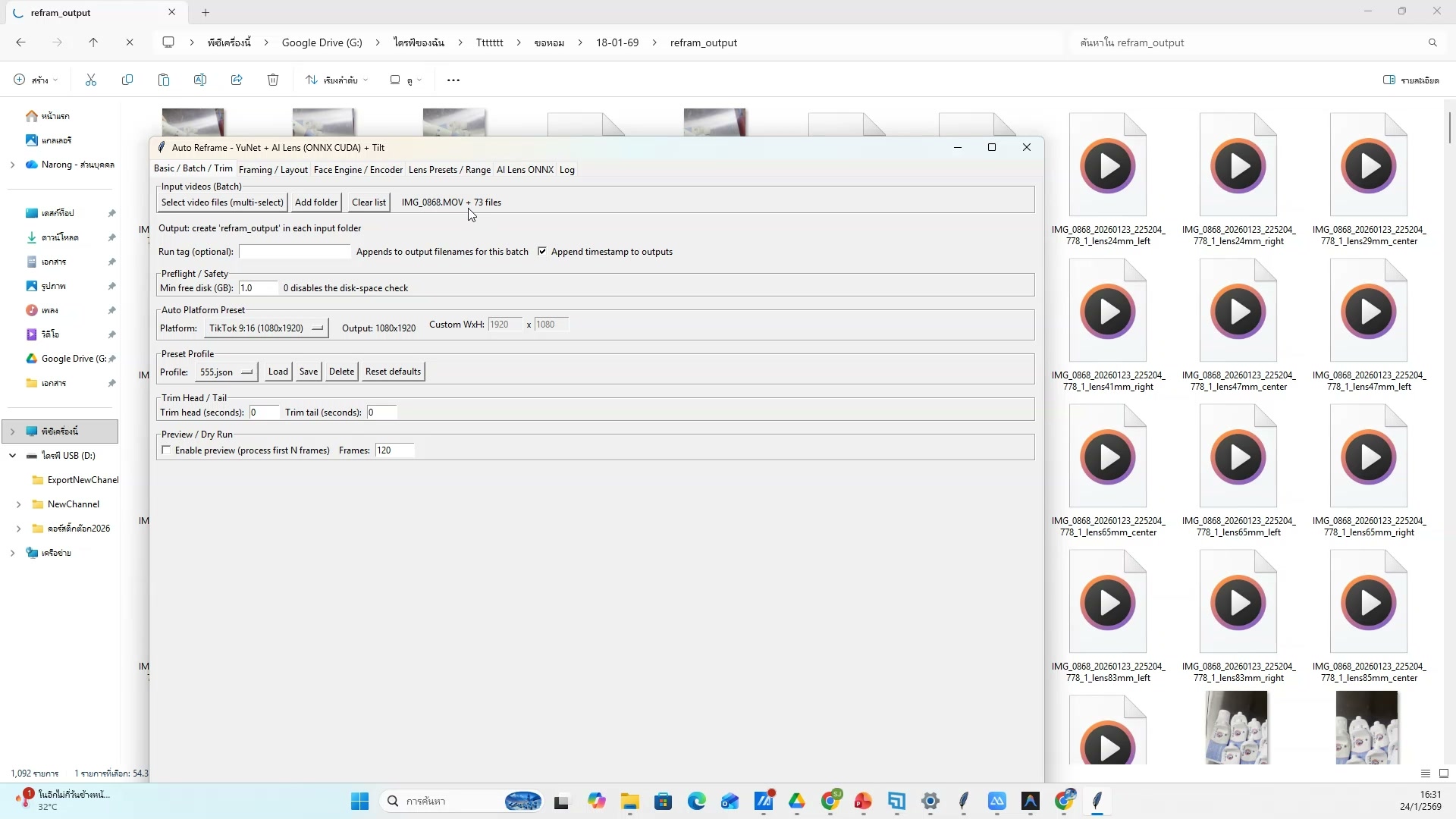Click the Copy icon in Explorer toolbar
The height and width of the screenshot is (819, 1456).
click(127, 80)
